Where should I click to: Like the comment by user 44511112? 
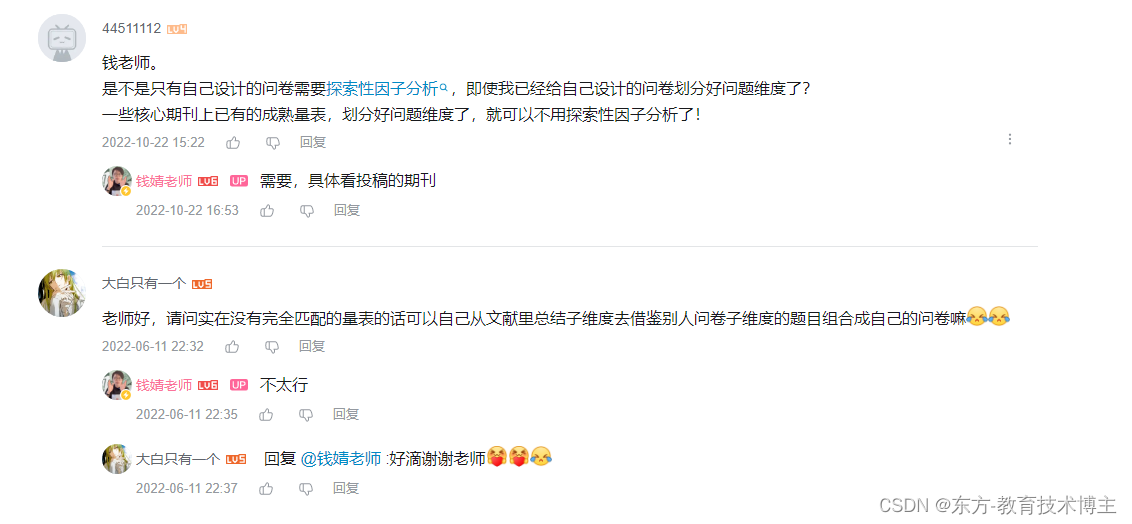tap(232, 143)
